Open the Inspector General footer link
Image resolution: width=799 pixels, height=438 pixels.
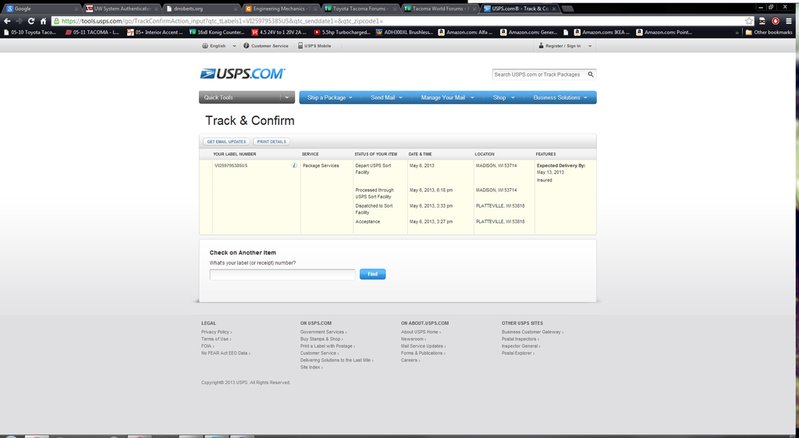[521, 346]
